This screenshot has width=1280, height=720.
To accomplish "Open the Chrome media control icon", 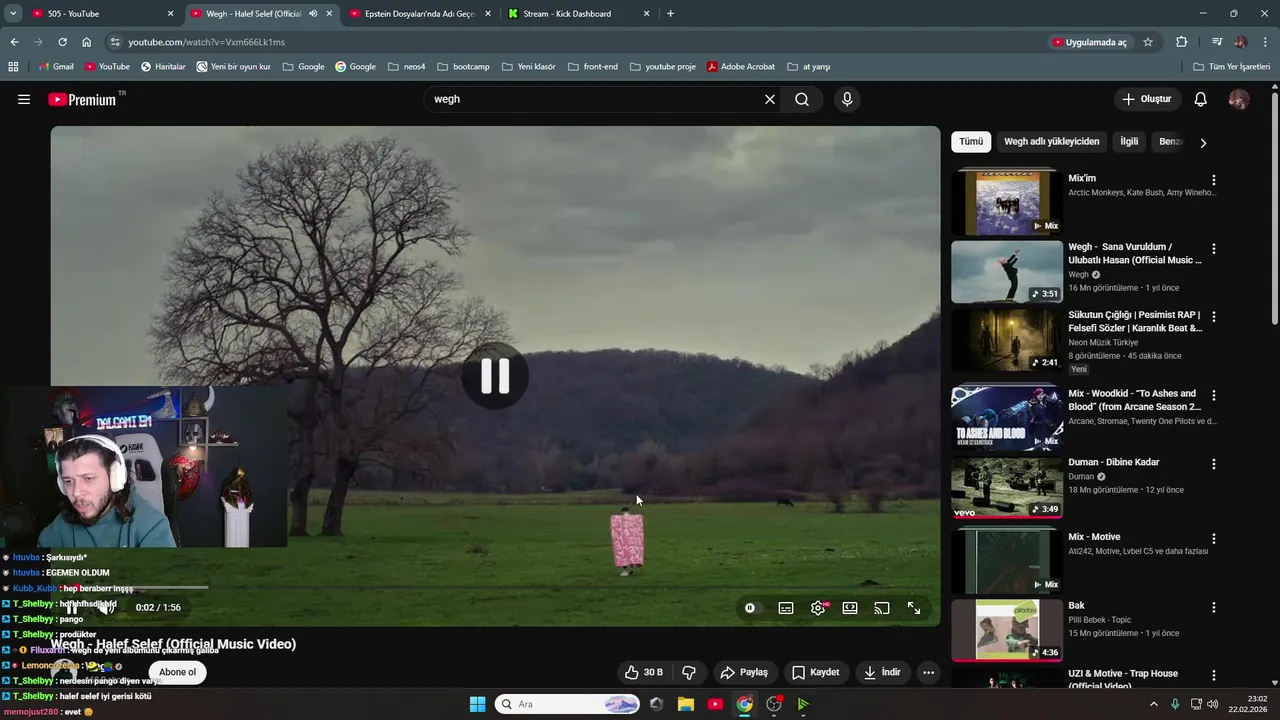I will click(x=1217, y=42).
